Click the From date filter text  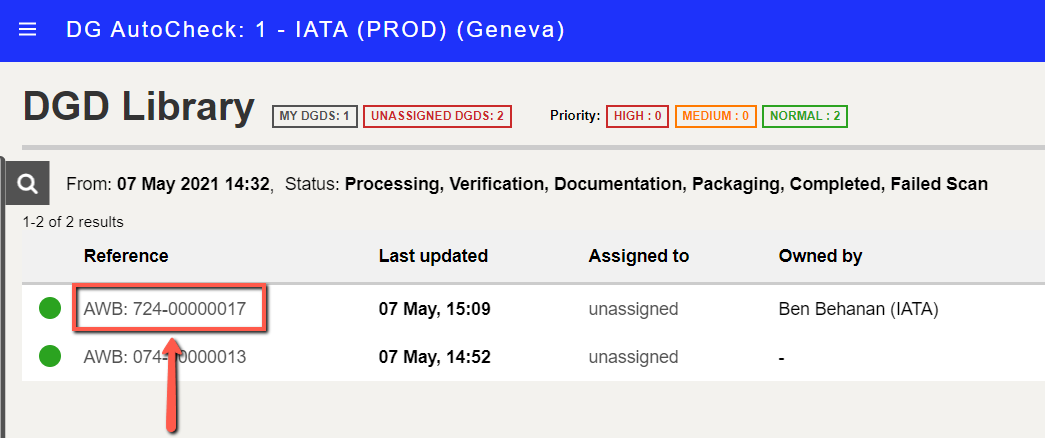click(169, 183)
